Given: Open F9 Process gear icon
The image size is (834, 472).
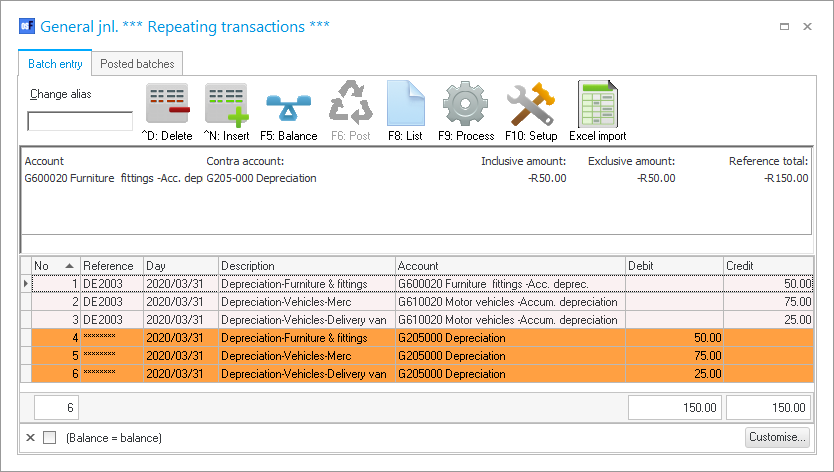Looking at the screenshot, I should (465, 104).
